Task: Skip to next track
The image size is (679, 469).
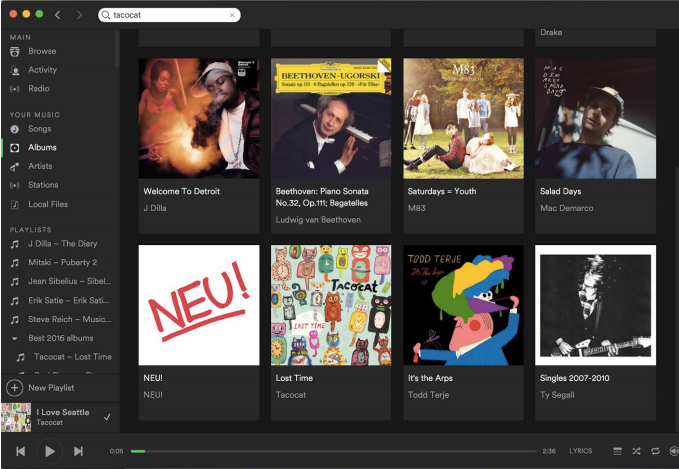Action: 78,451
